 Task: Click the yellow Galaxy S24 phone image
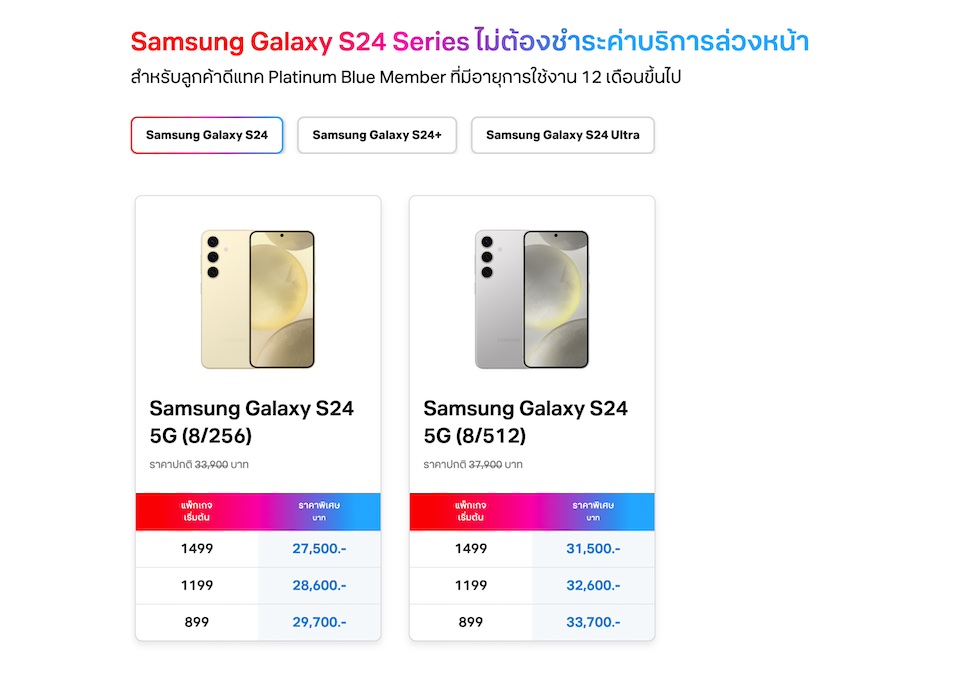point(258,299)
